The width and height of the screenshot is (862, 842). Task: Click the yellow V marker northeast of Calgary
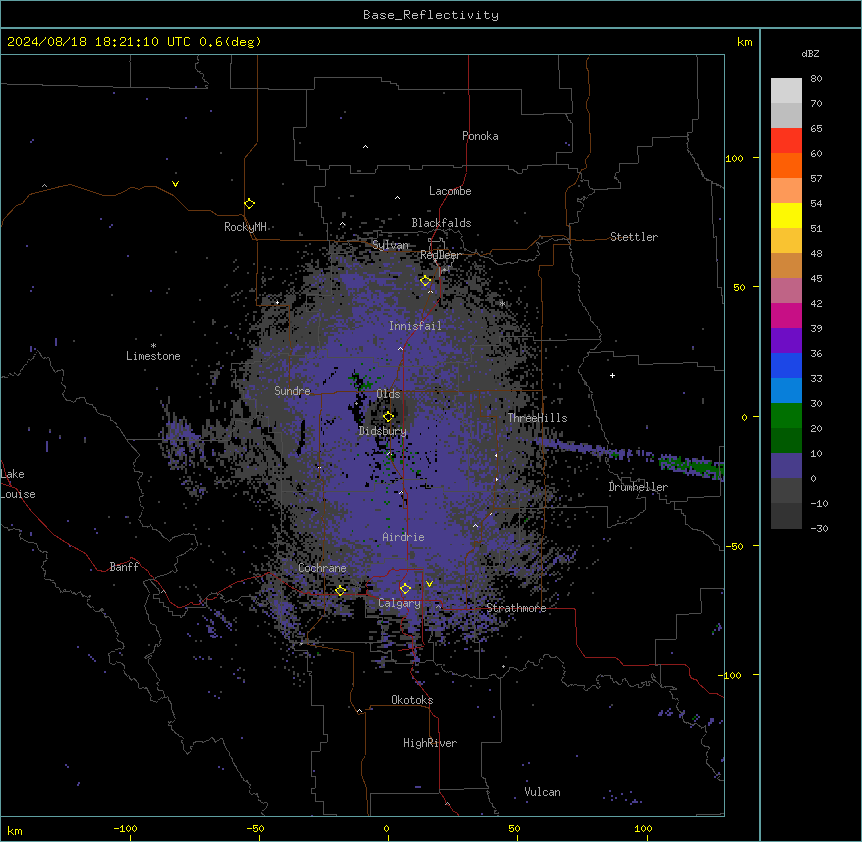[429, 584]
